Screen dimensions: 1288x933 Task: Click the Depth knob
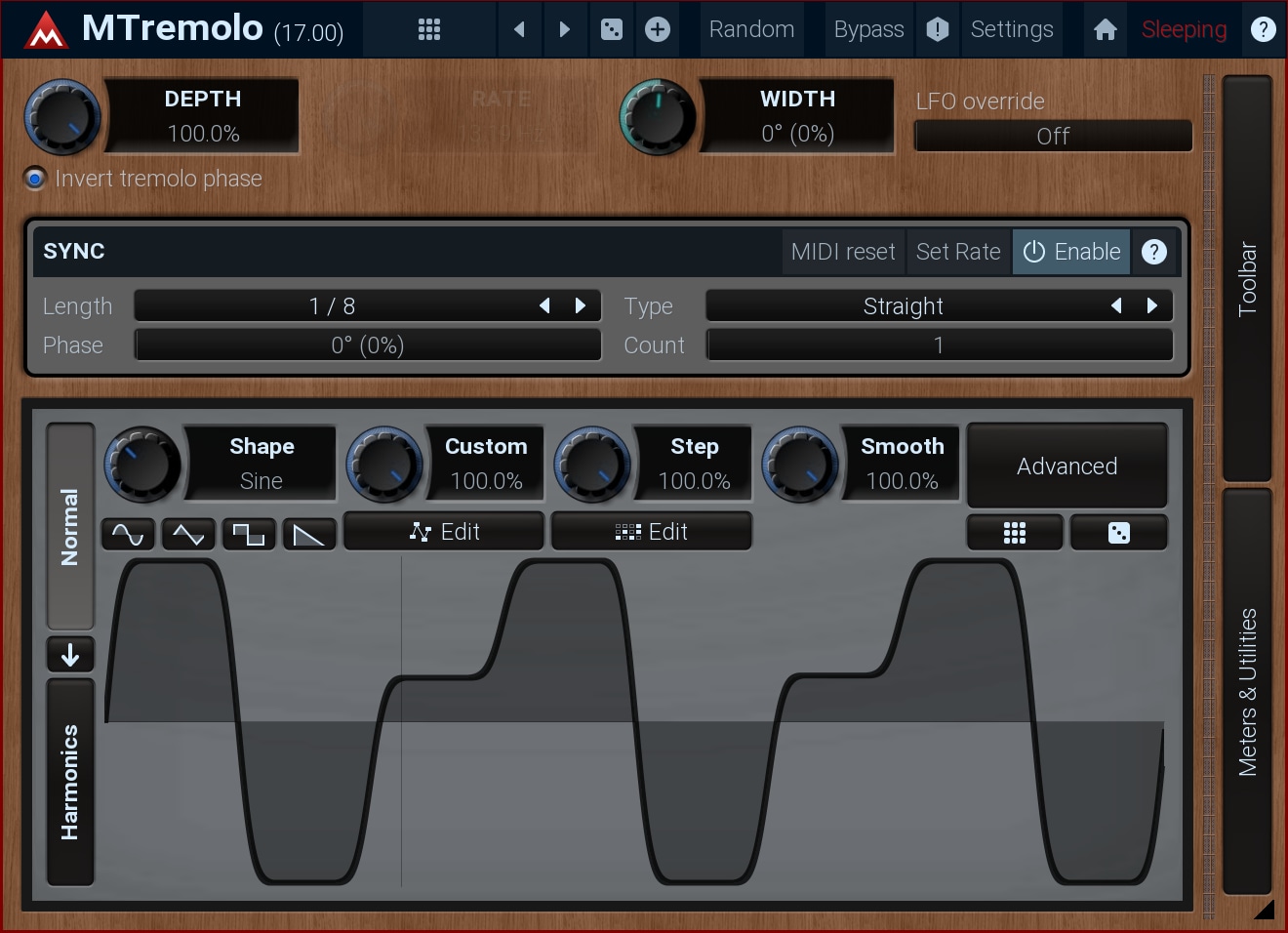pos(63,117)
